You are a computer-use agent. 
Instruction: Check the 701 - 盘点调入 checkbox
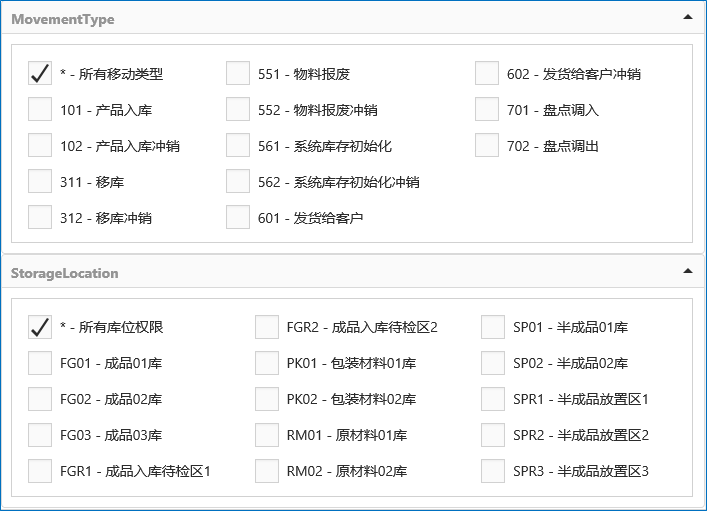pos(487,110)
